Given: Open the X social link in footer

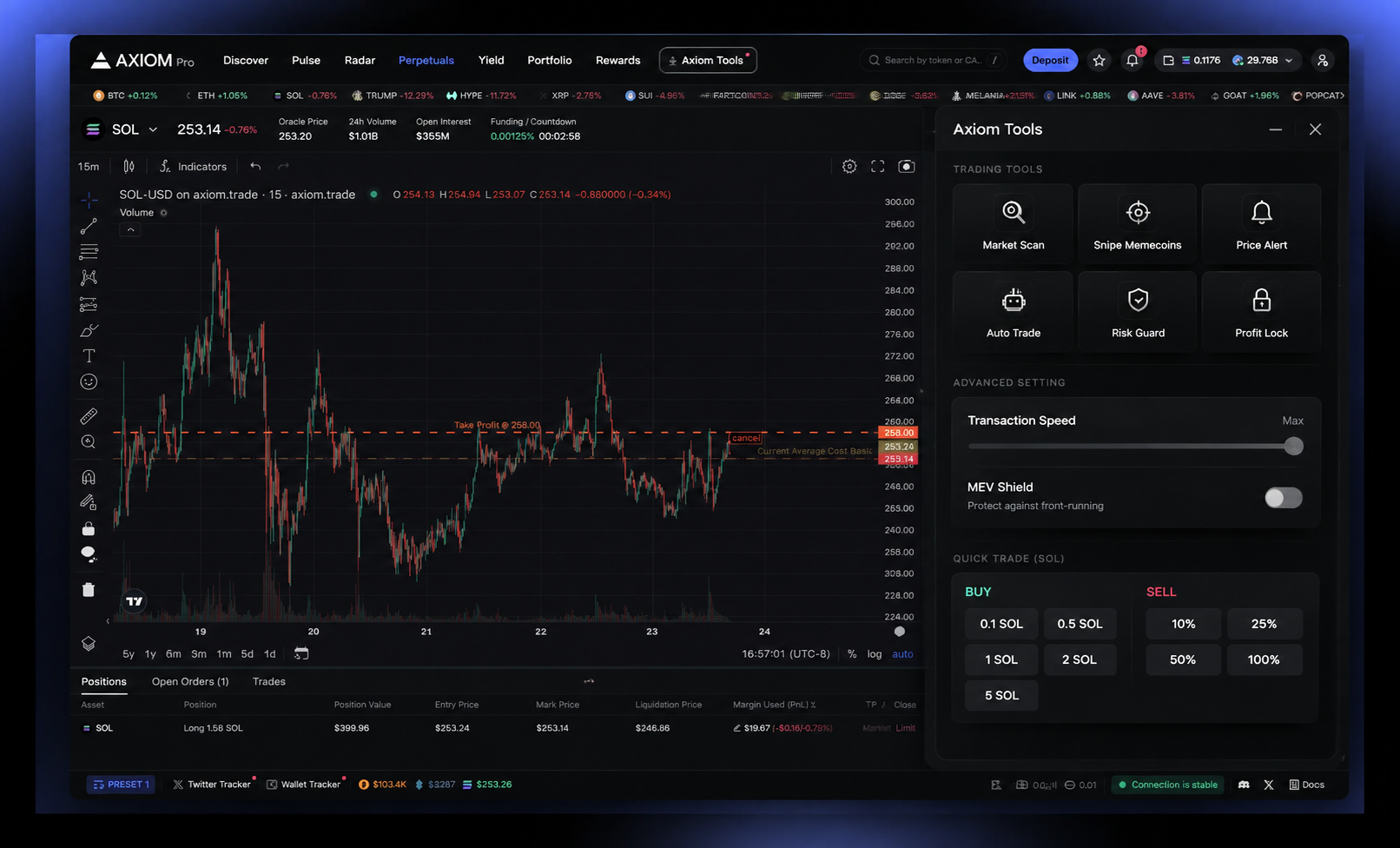Looking at the screenshot, I should click(1269, 785).
